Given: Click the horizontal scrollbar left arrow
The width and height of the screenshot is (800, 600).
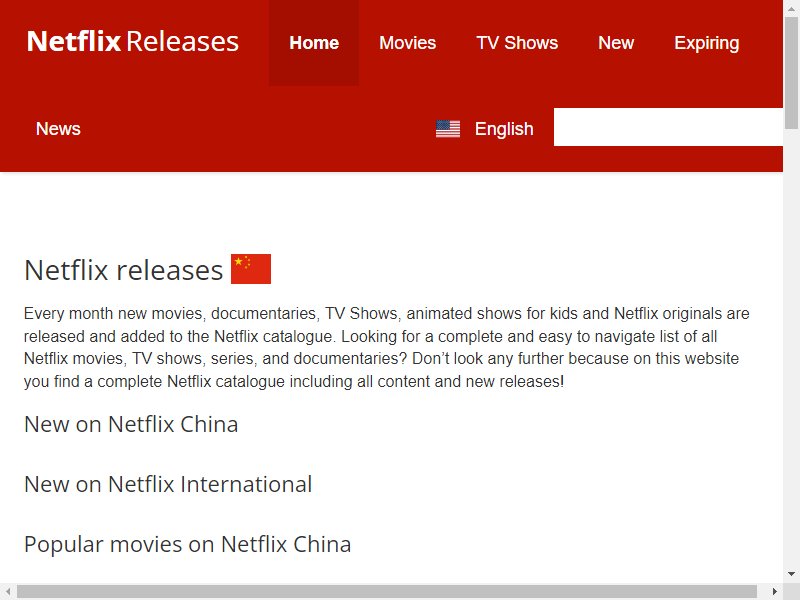Looking at the screenshot, I should (8, 592).
